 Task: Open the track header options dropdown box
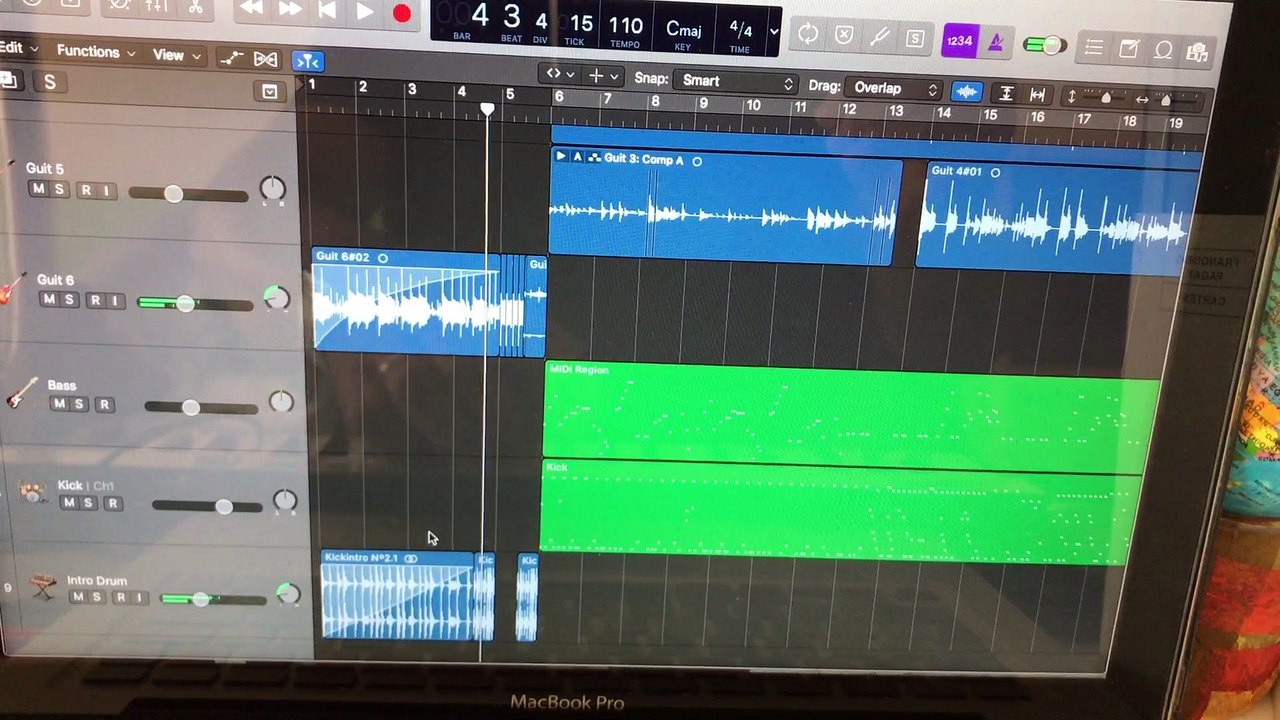coord(269,92)
